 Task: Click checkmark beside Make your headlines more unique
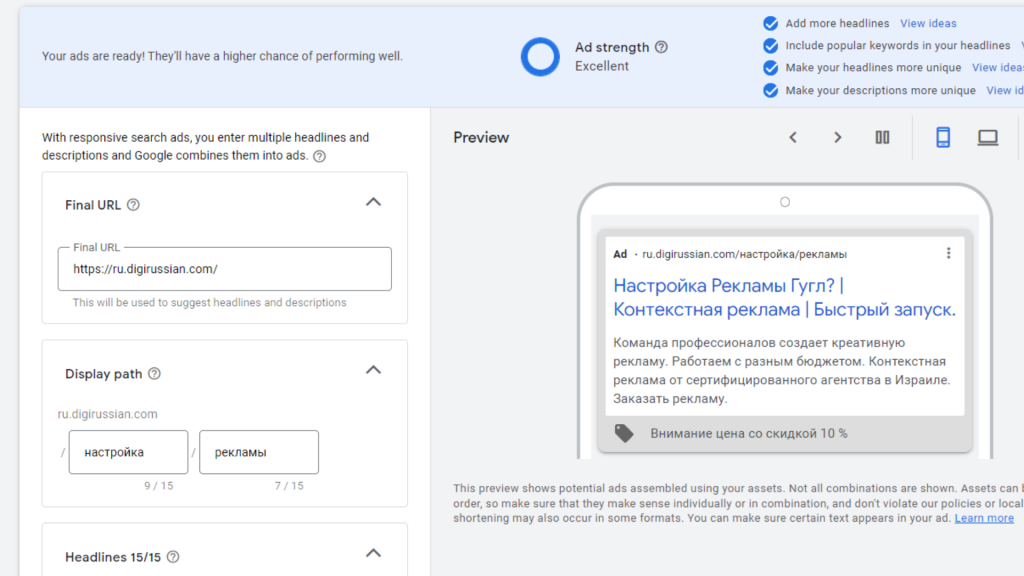(x=771, y=68)
